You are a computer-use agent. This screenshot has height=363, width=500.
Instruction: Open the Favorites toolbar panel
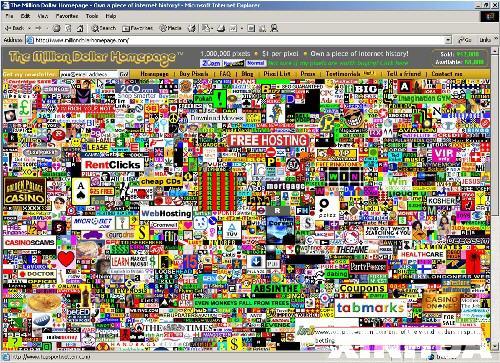(x=138, y=28)
